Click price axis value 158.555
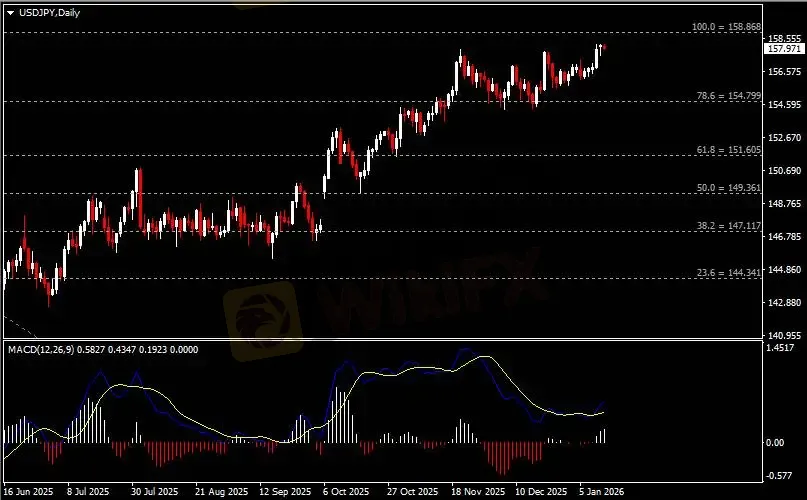The height and width of the screenshot is (500, 807). [x=784, y=39]
